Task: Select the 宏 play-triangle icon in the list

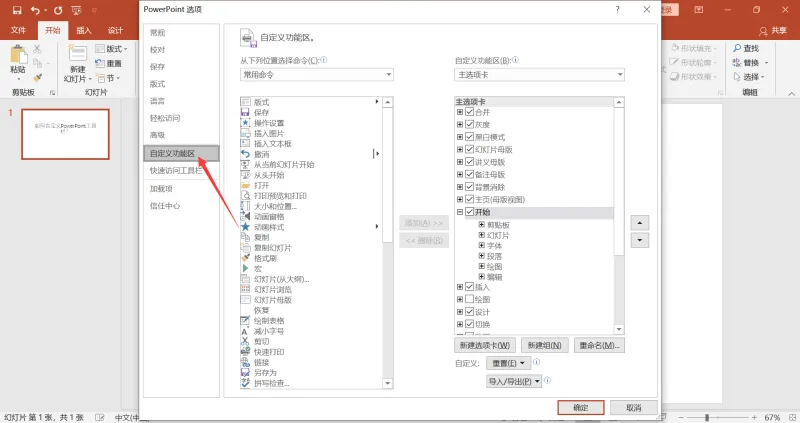Action: pyautogui.click(x=245, y=268)
